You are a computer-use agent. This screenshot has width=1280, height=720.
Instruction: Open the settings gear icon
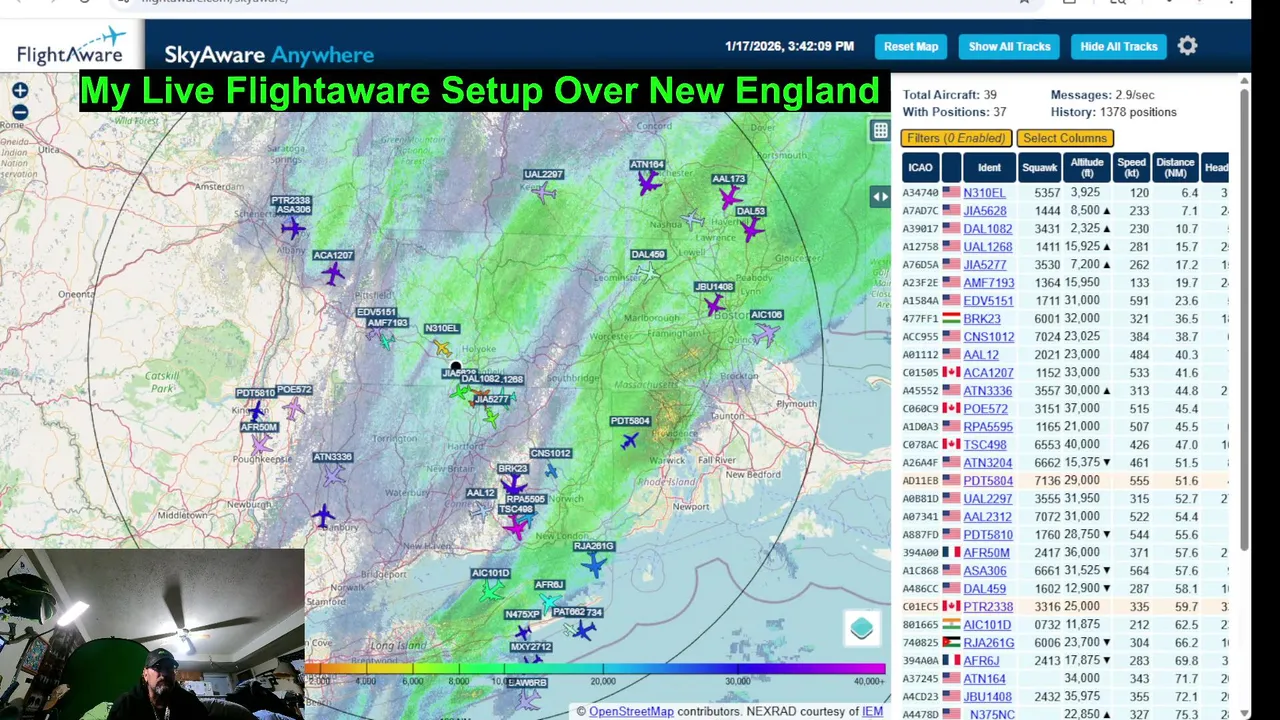[1187, 46]
